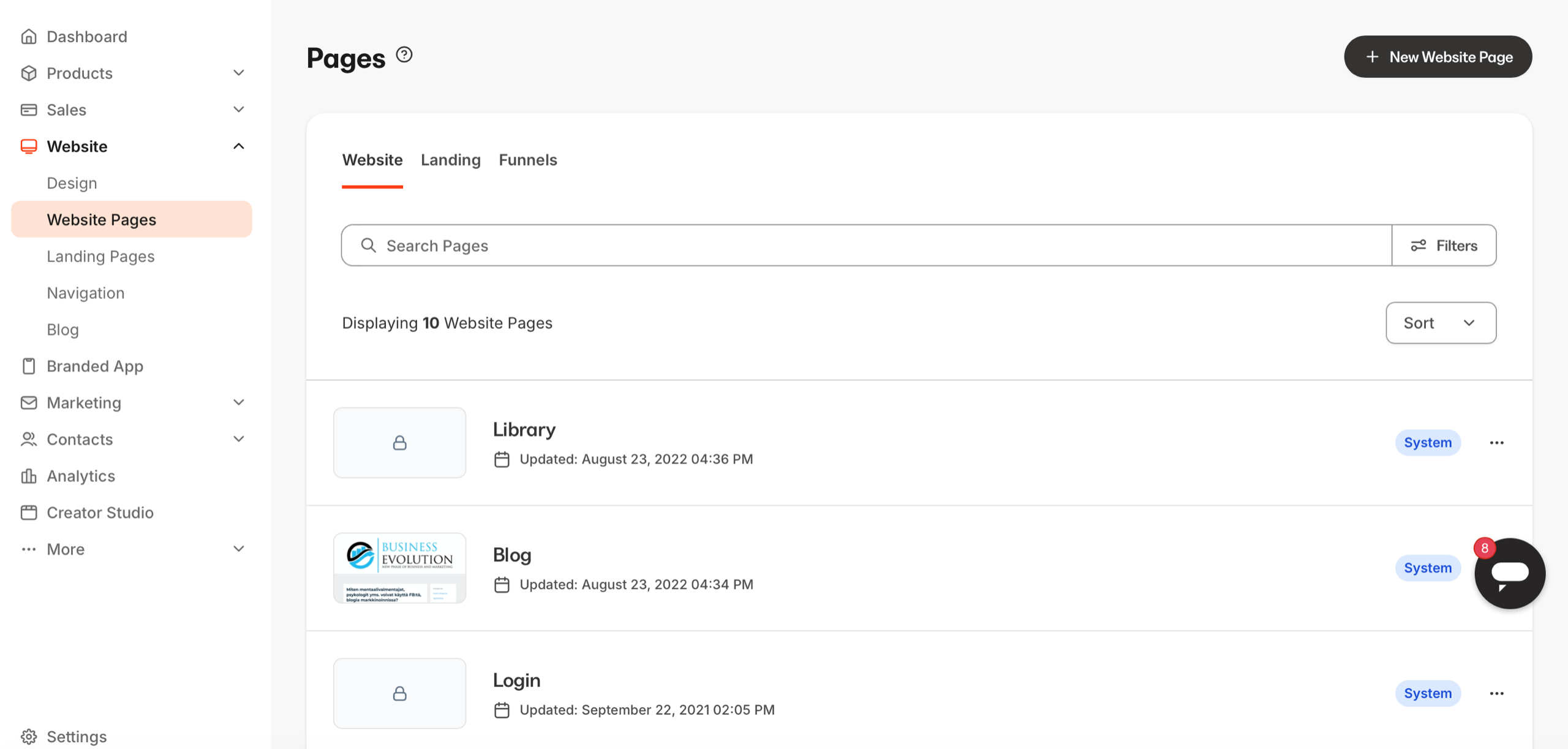Open the Blog page thumbnail
The width and height of the screenshot is (1568, 749).
coord(399,568)
